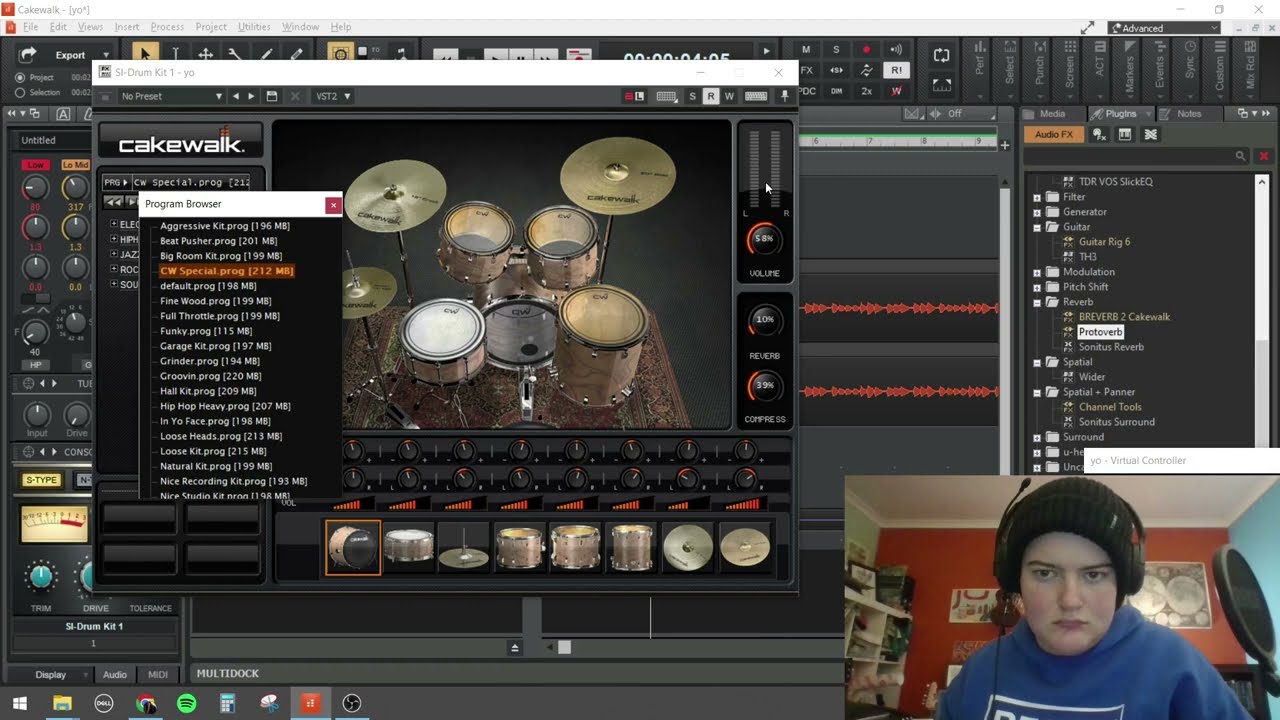Image resolution: width=1280 pixels, height=720 pixels.
Task: Click the global Mute M button
Action: tap(806, 50)
